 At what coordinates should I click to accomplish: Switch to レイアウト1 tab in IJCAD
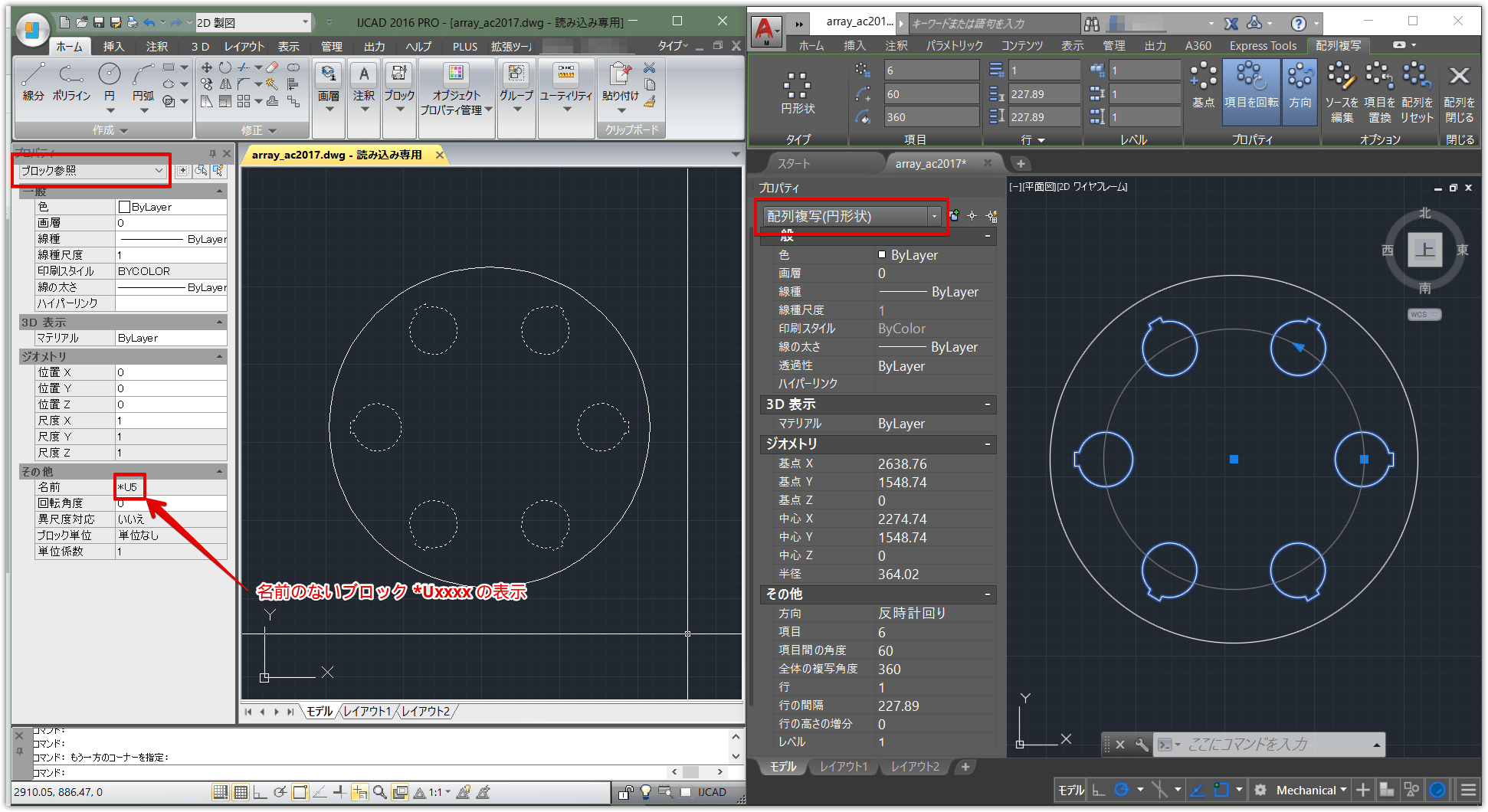pos(367,712)
